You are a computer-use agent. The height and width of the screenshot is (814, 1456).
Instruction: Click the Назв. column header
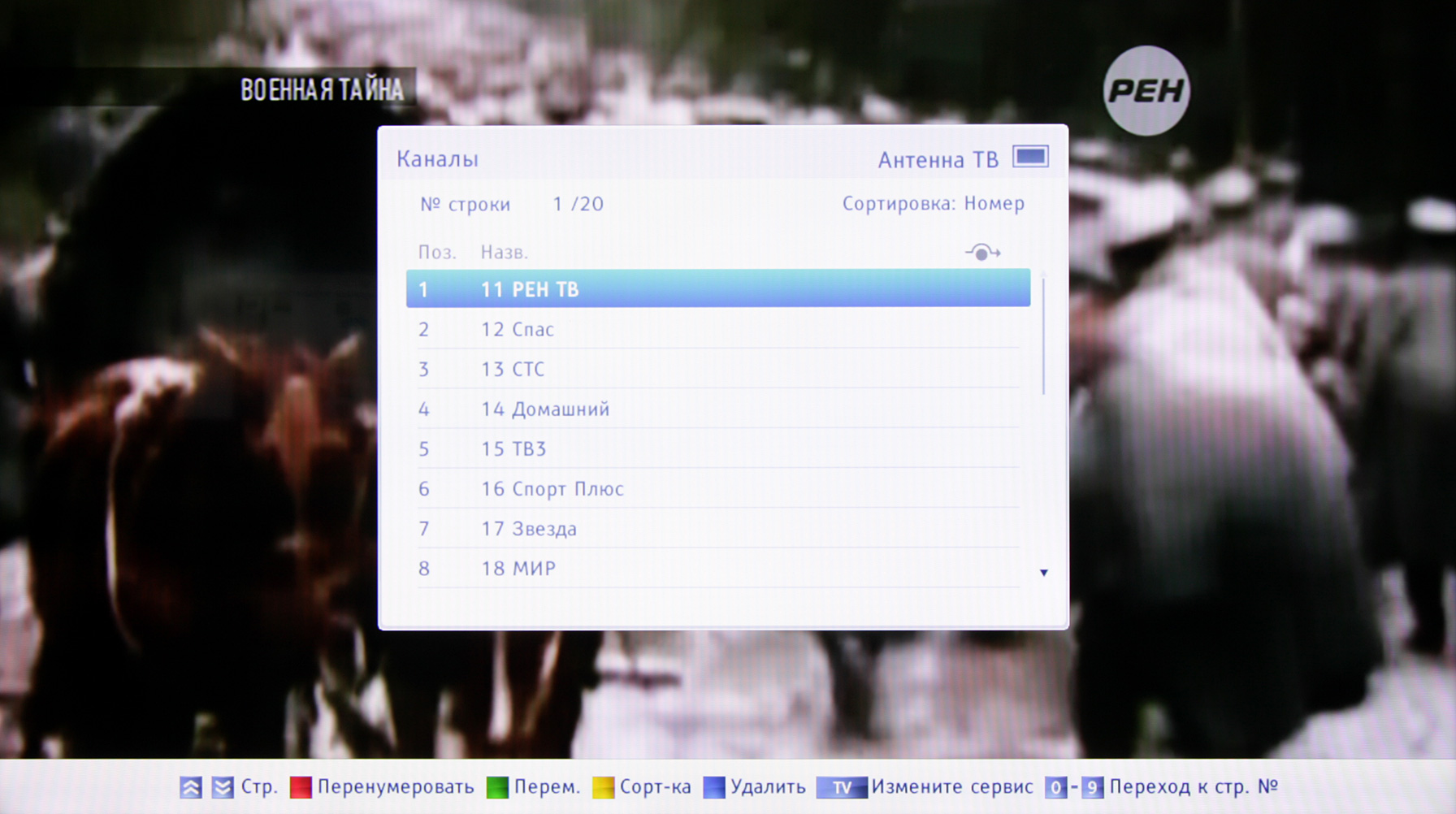505,253
